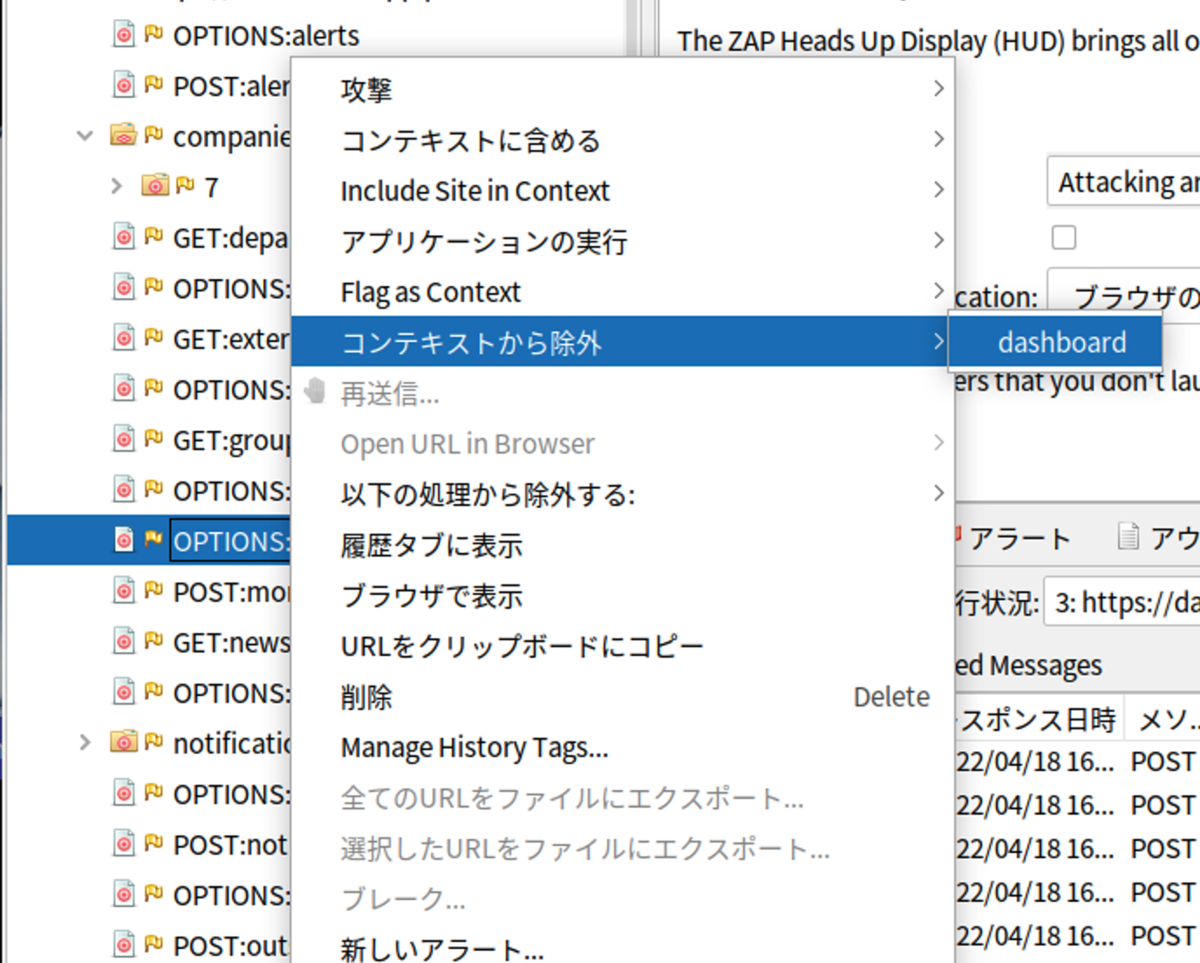Click the page icon beside GET:news
The height and width of the screenshot is (963, 1200).
[x=124, y=642]
